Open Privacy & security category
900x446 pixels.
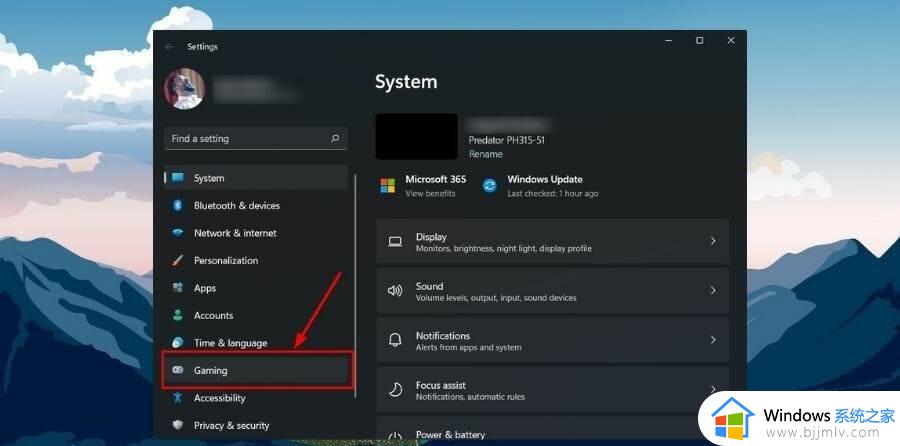coord(256,425)
